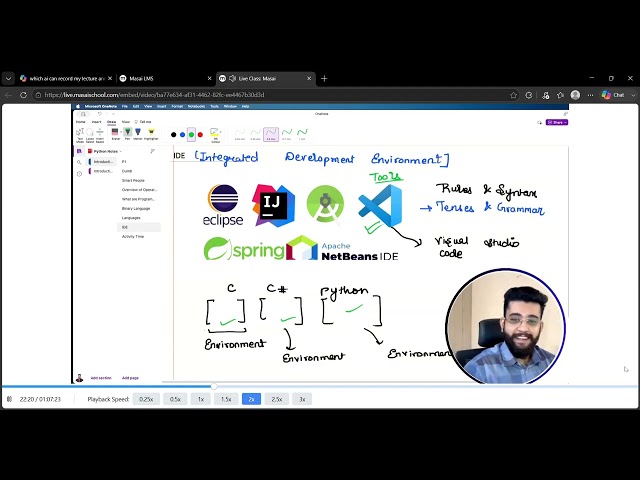Open the page sort icon
The image size is (640, 480).
click(x=153, y=151)
